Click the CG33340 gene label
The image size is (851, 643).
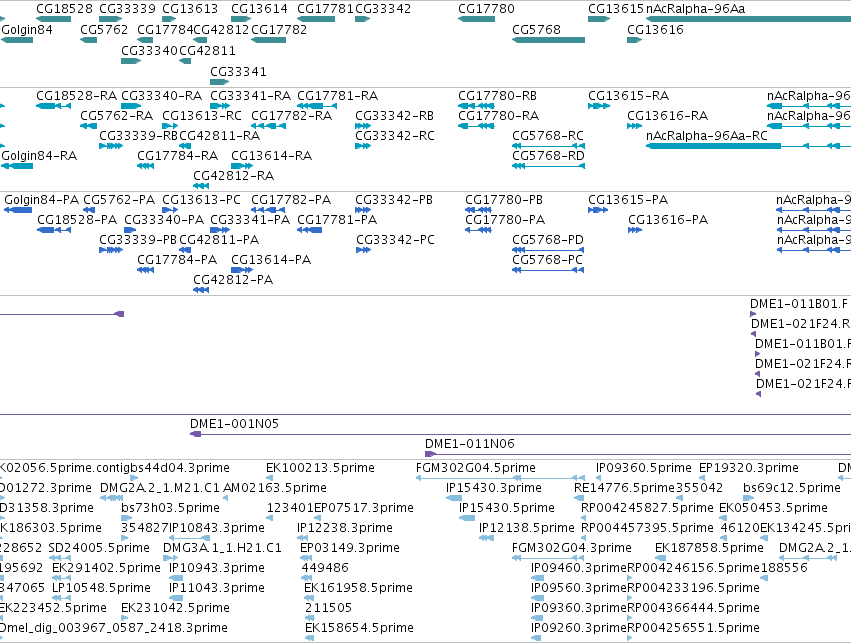coord(149,50)
